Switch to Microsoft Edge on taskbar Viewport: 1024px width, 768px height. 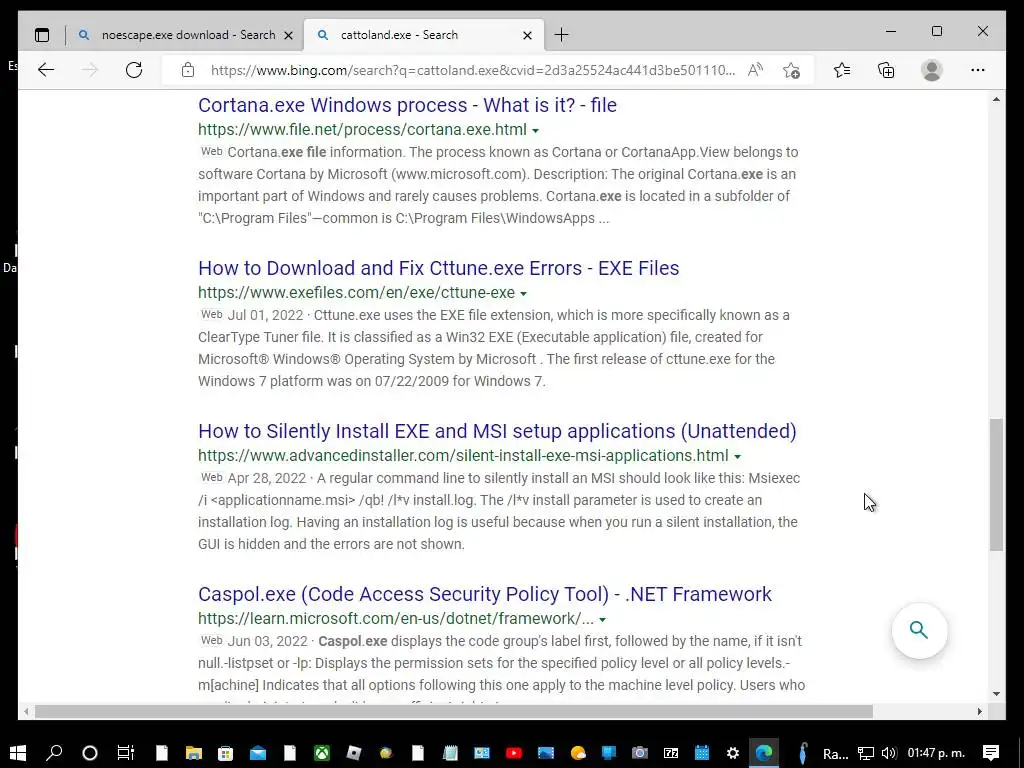click(x=764, y=753)
